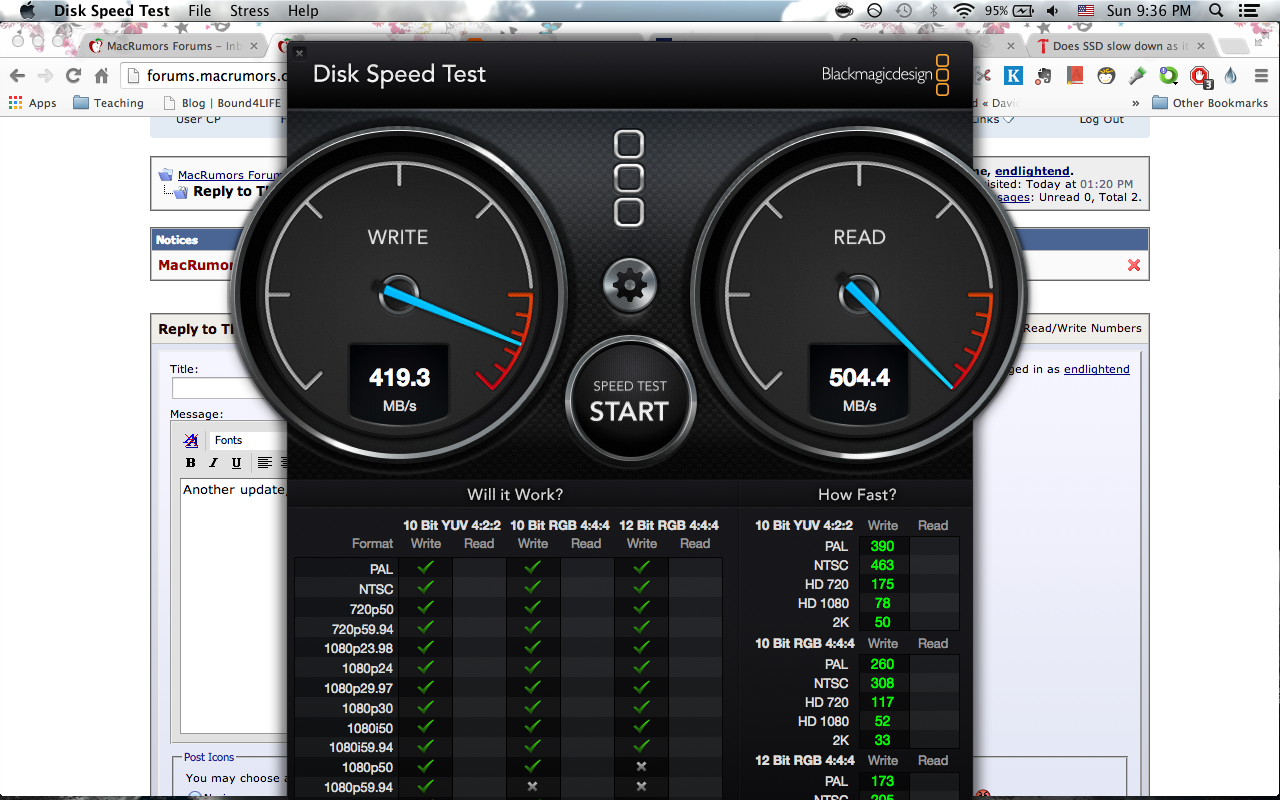Open the Teaching bookmarks folder
Screen dimensions: 1280x800
click(109, 103)
